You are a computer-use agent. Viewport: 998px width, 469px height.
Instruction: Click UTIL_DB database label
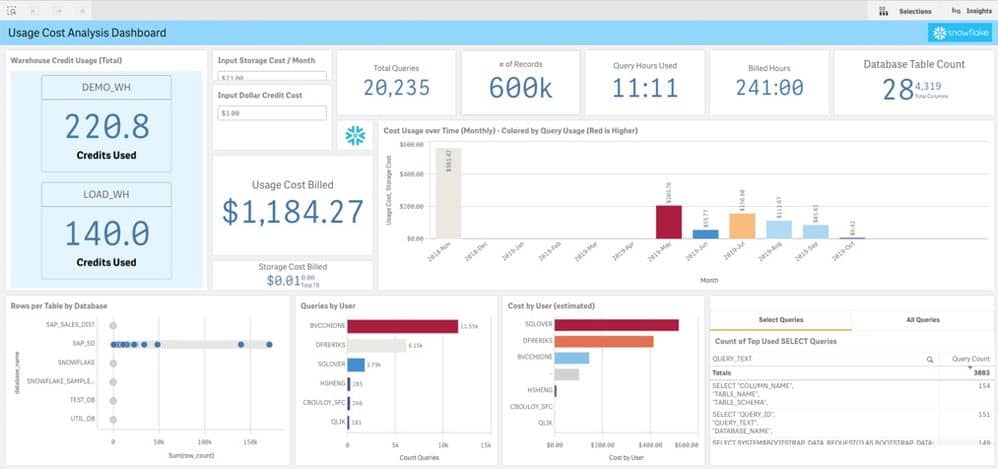[83, 419]
